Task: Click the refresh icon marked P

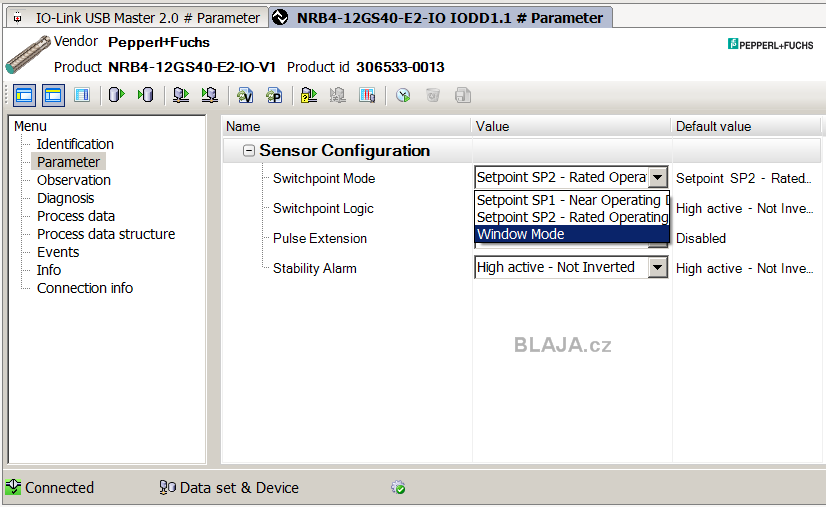Action: tap(274, 95)
